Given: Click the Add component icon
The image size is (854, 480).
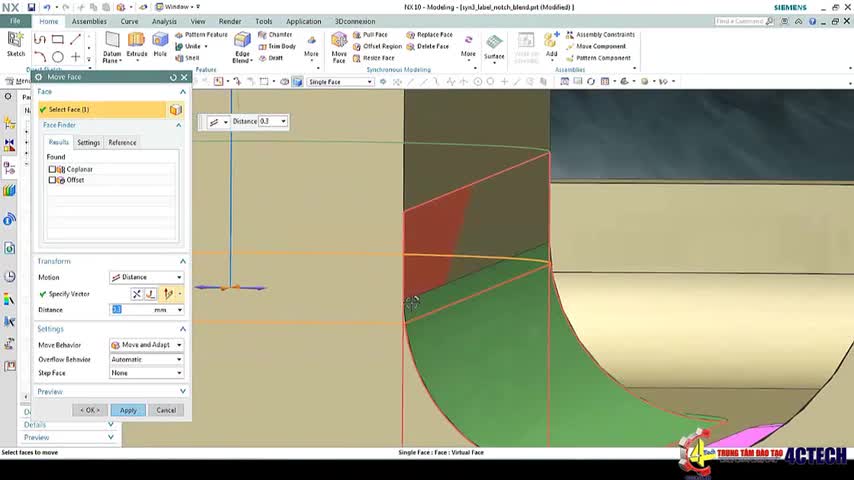Looking at the screenshot, I should 551,44.
